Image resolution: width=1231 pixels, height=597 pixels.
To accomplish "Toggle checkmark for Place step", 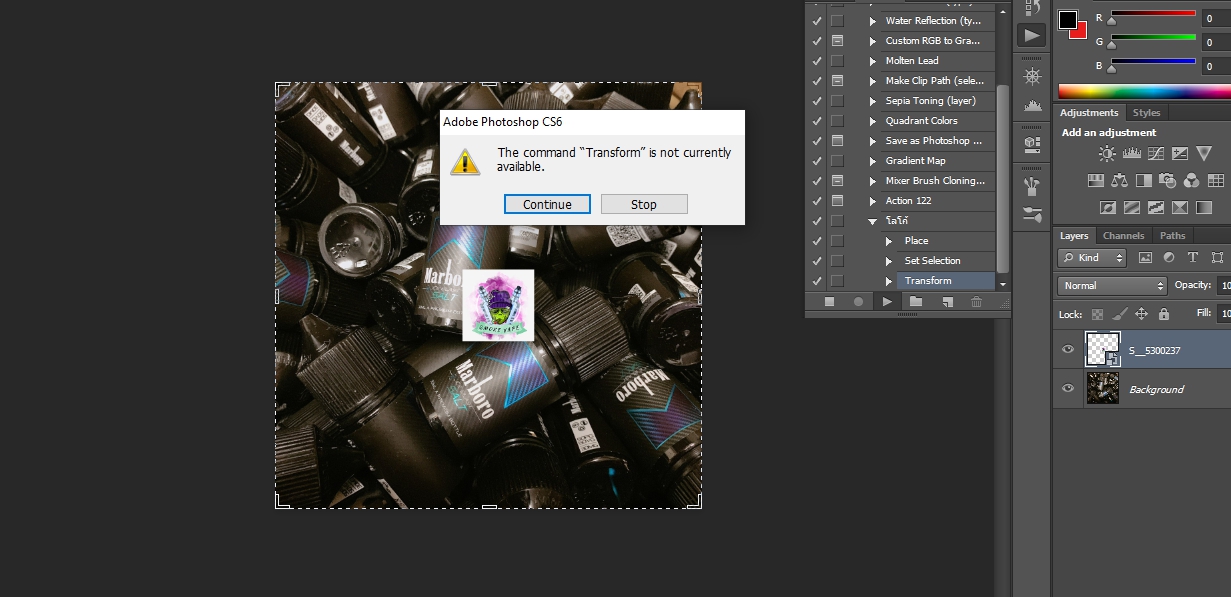I will 817,241.
